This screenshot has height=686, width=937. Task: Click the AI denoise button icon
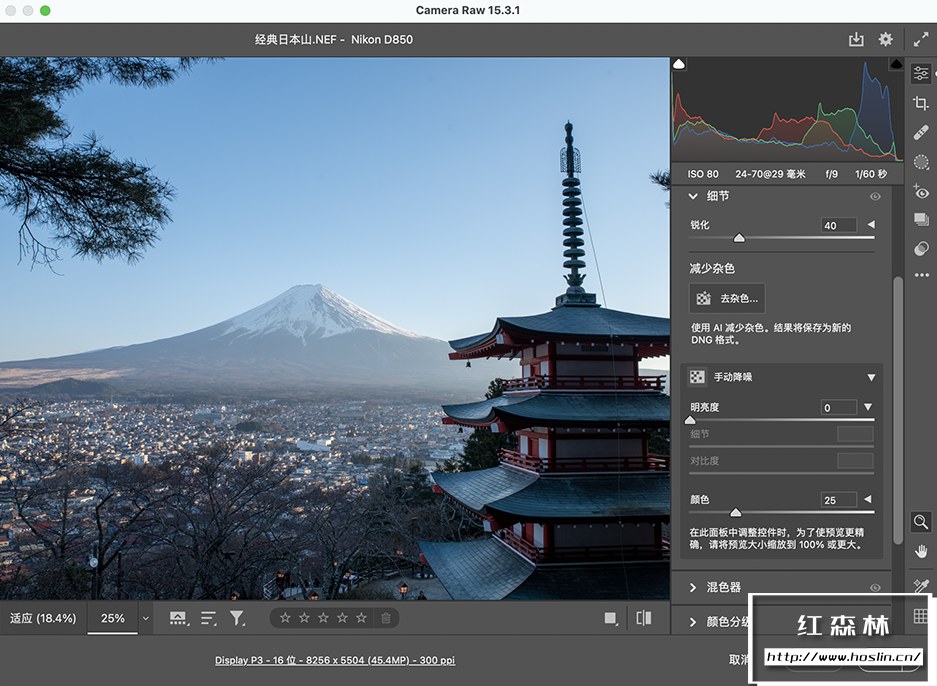tap(703, 298)
